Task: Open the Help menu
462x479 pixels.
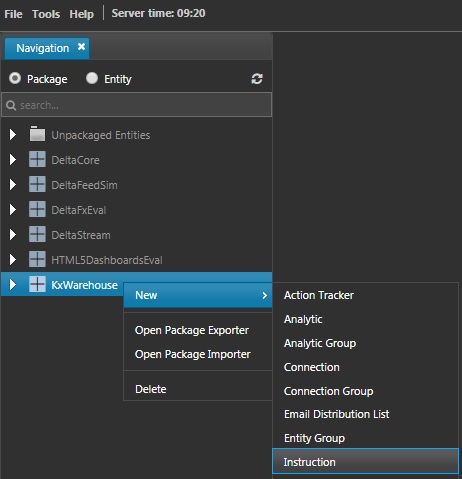Action: (x=82, y=14)
